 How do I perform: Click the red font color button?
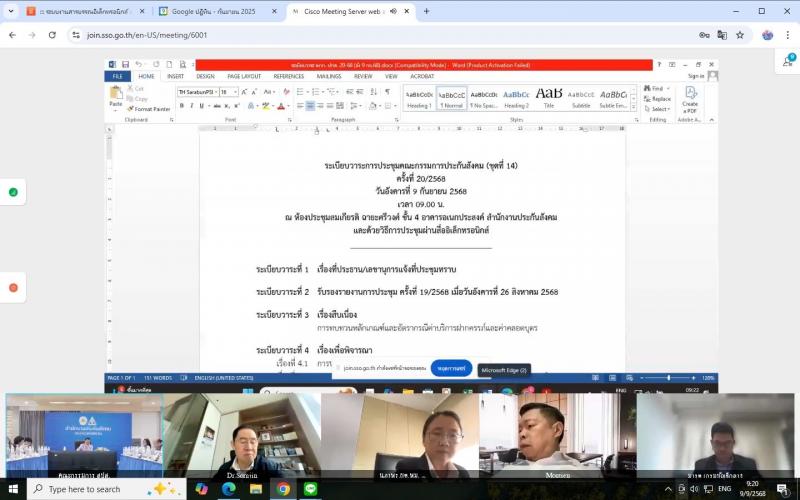281,106
